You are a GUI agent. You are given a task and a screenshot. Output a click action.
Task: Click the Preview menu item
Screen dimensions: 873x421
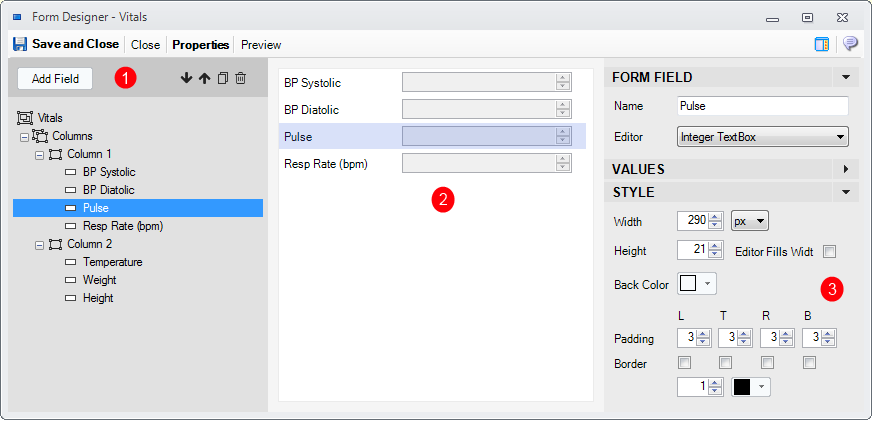261,44
